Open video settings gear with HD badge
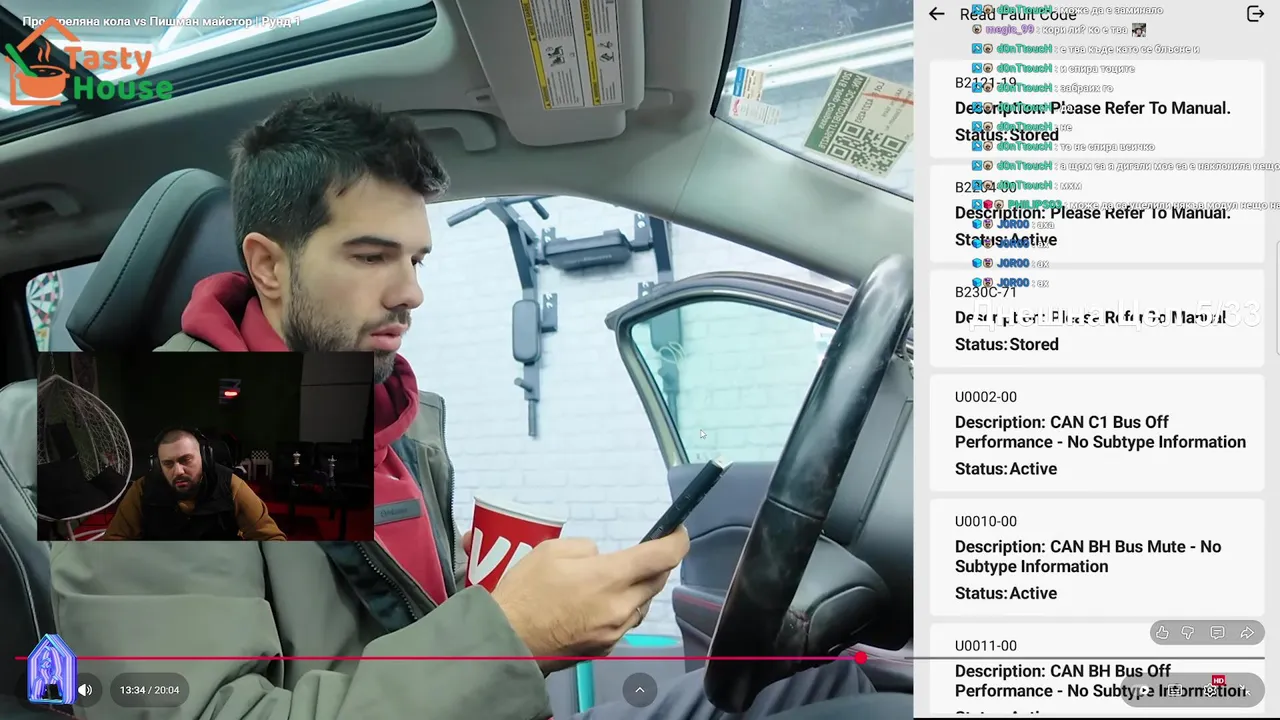Image resolution: width=1280 pixels, height=720 pixels. pyautogui.click(x=1212, y=689)
